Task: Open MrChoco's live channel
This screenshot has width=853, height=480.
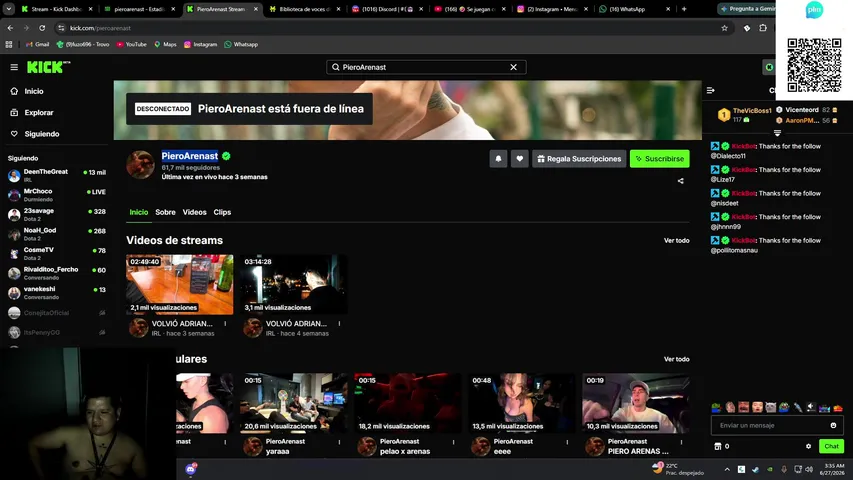Action: tap(57, 195)
